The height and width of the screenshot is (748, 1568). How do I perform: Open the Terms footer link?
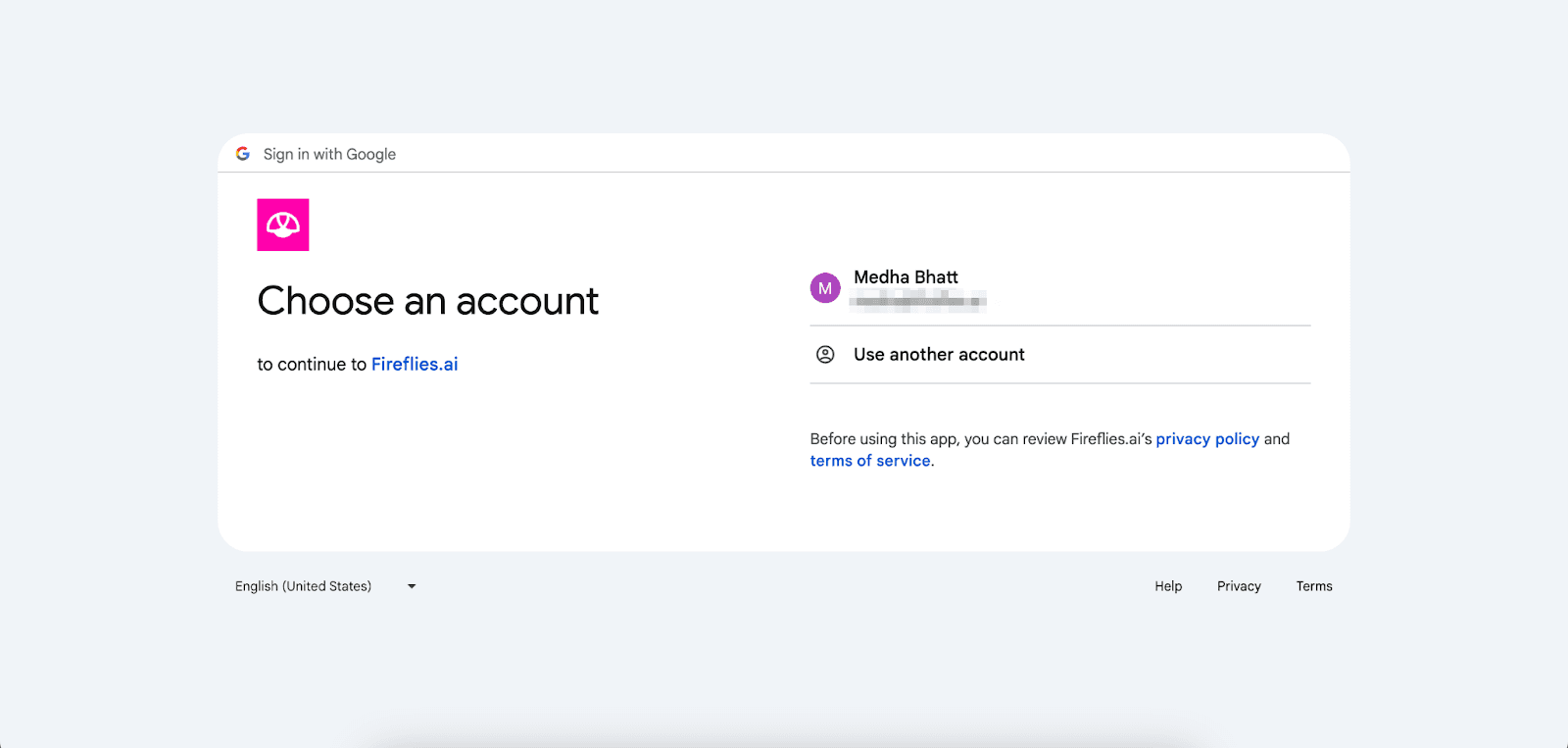click(1314, 586)
